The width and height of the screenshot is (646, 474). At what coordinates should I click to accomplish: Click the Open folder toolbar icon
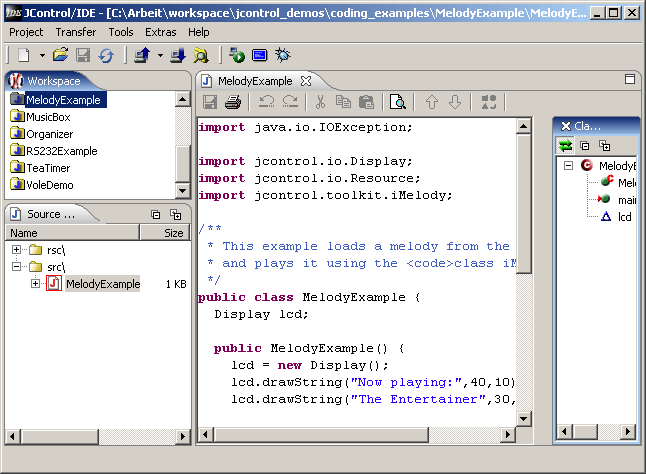click(x=61, y=55)
